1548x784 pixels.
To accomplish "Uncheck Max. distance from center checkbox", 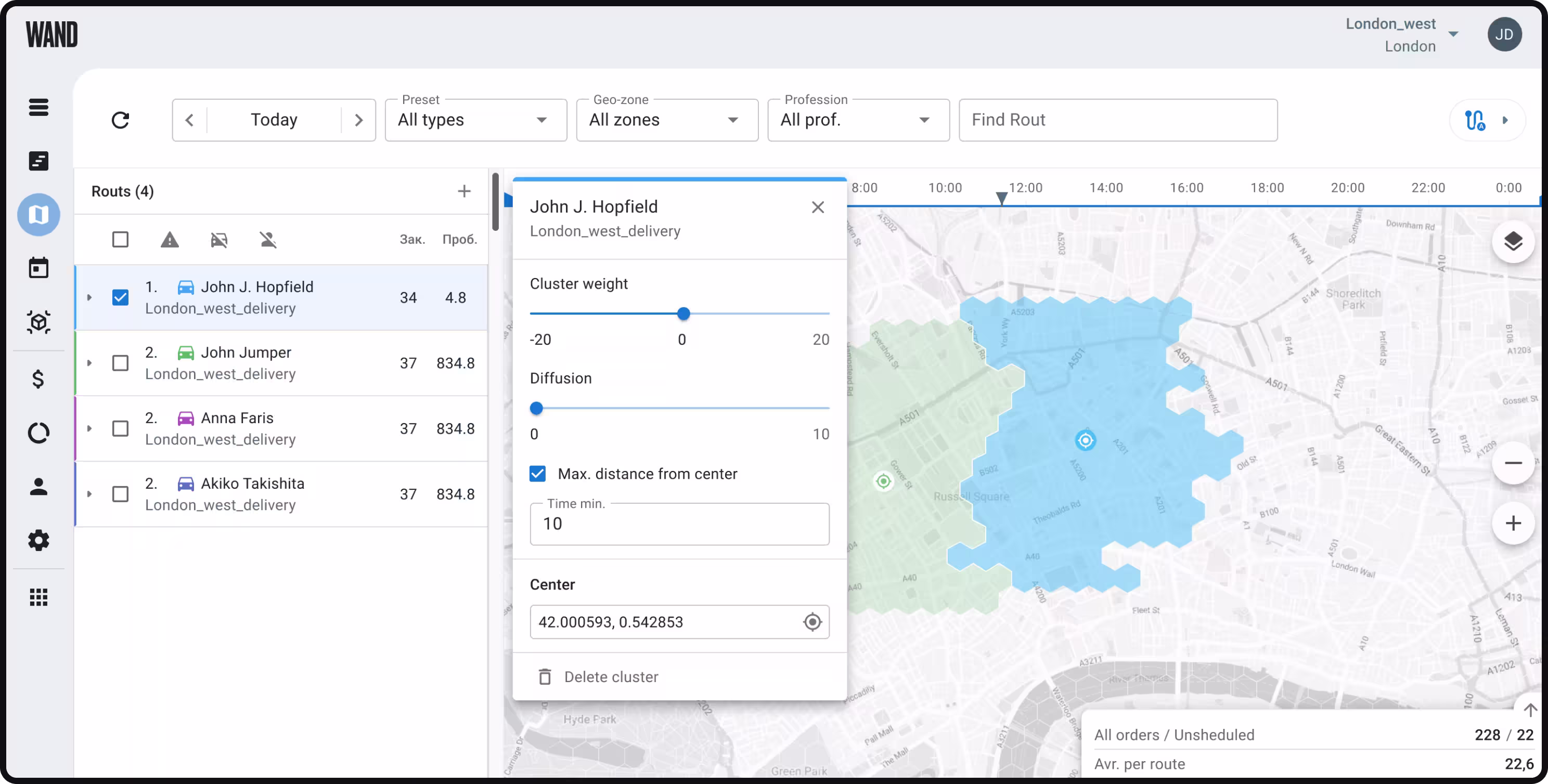I will coord(537,474).
